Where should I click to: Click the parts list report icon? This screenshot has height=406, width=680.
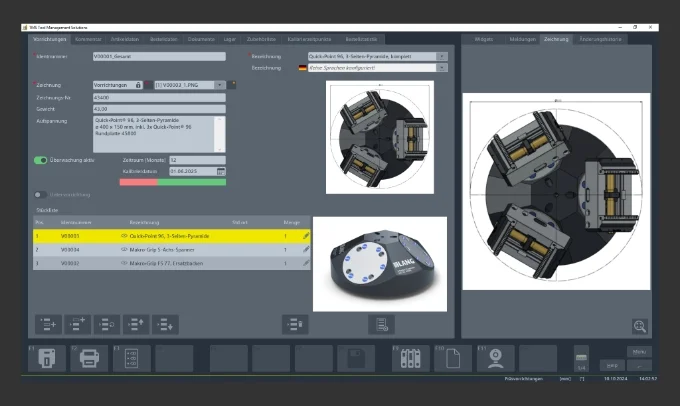pos(380,323)
